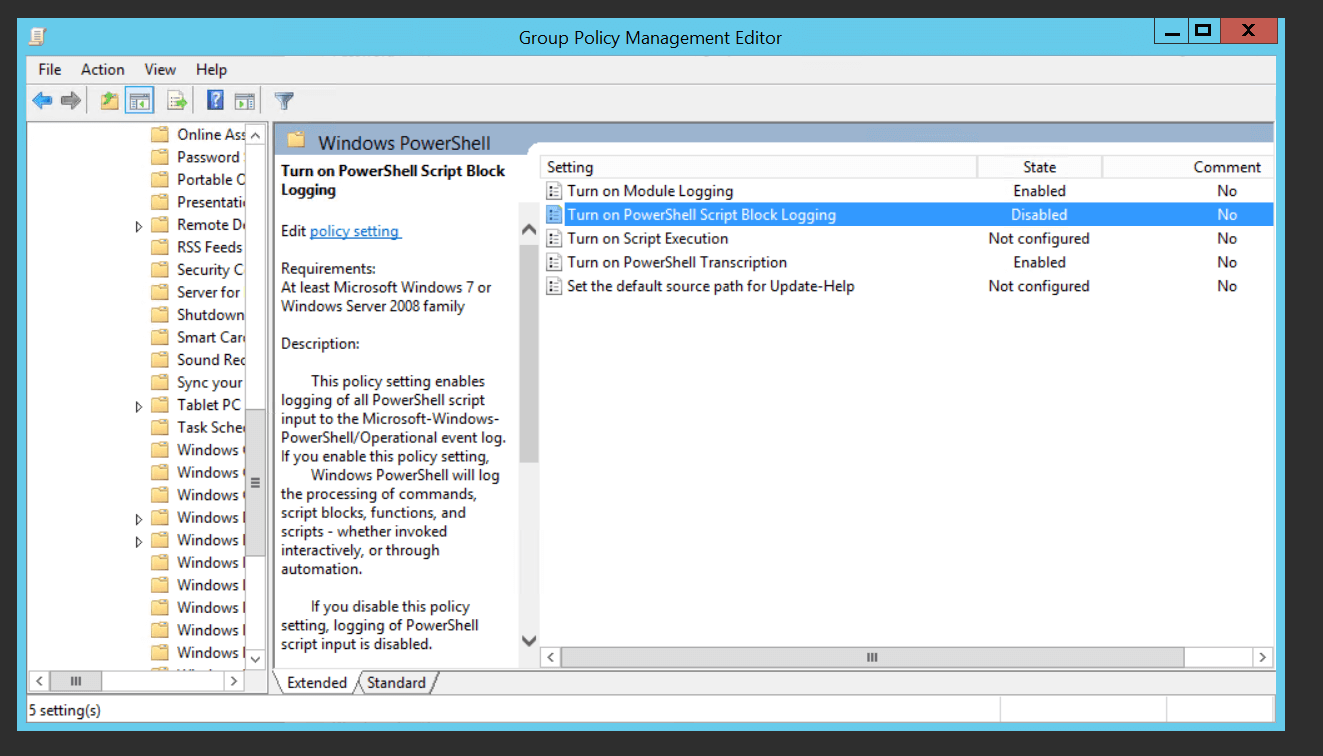The width and height of the screenshot is (1323, 756).
Task: Click the folder icon next to "Server for"
Action: [x=159, y=292]
